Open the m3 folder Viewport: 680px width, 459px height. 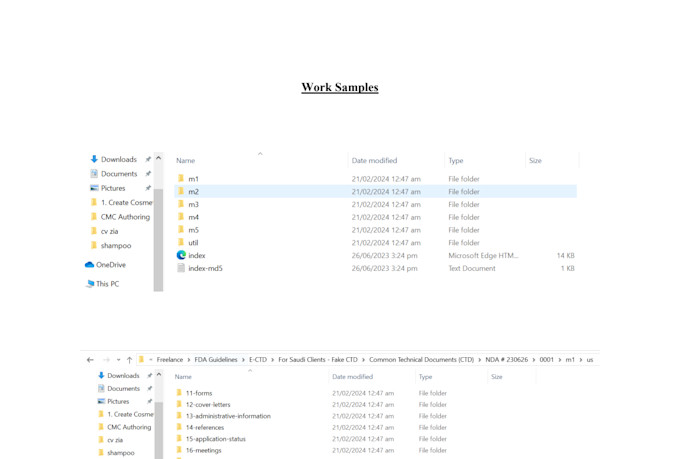[193, 204]
